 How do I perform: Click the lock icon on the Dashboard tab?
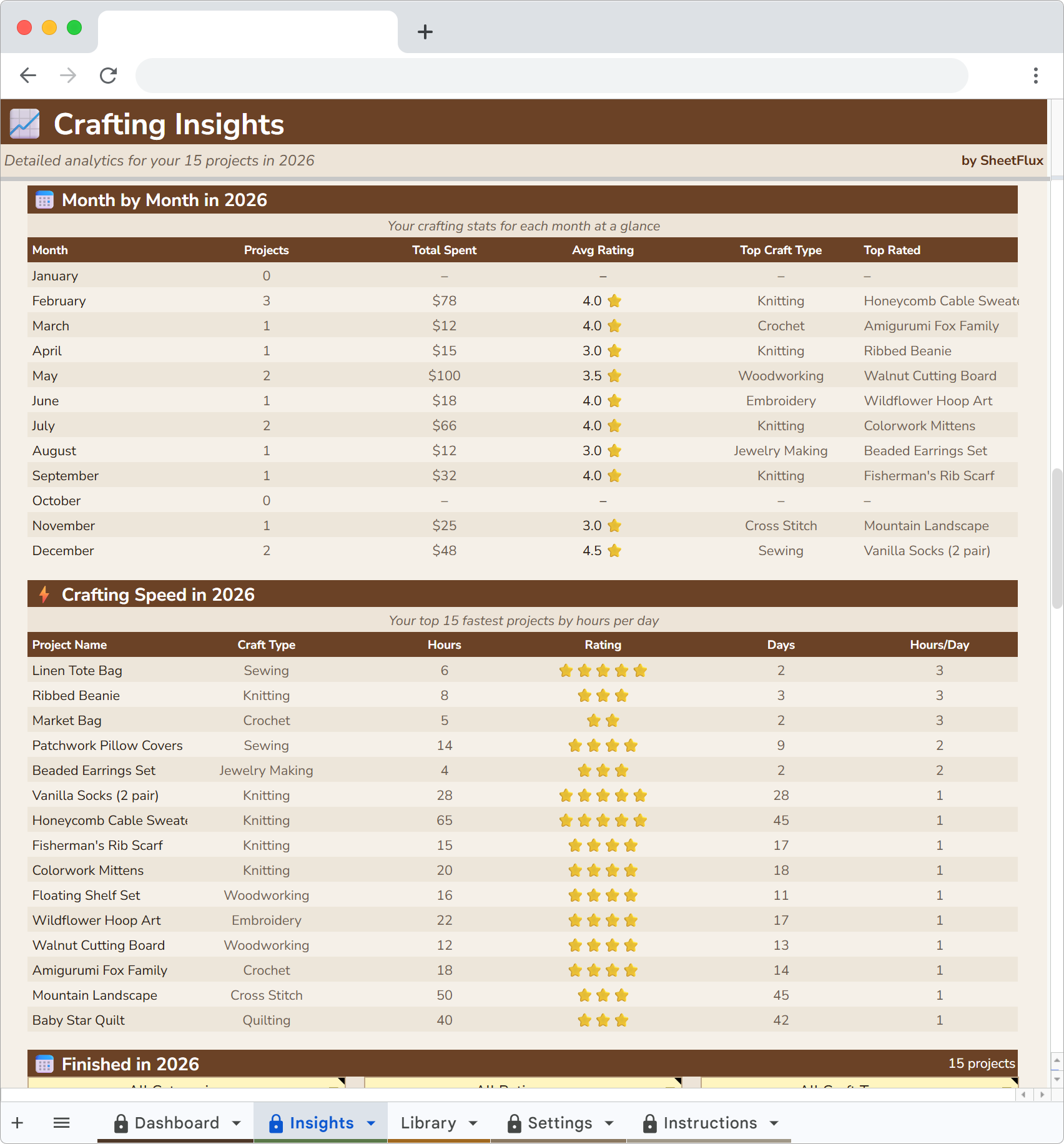121,1122
